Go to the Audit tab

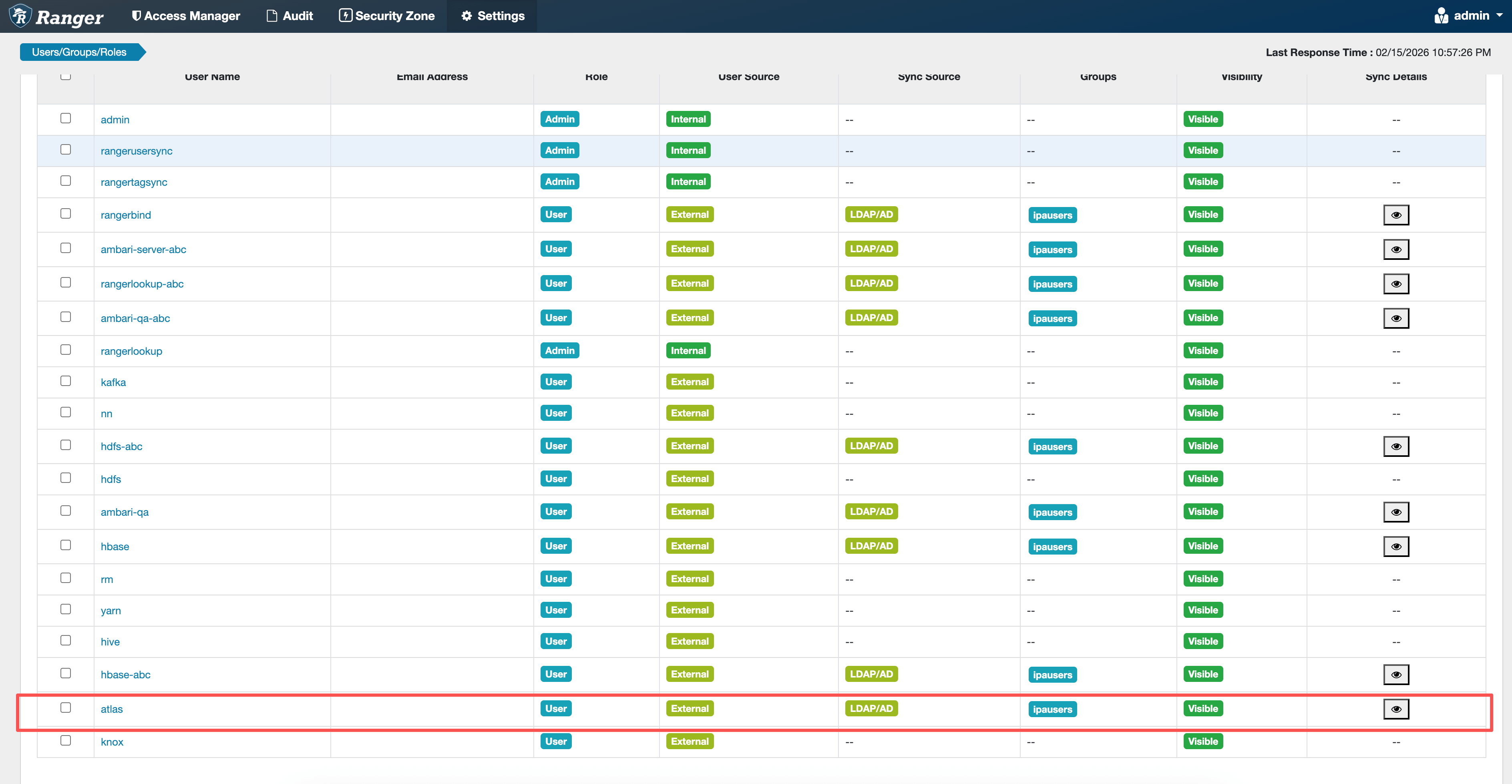290,16
